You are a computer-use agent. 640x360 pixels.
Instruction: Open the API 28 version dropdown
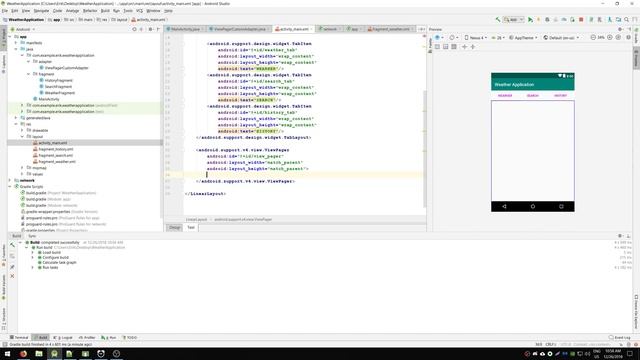[x=498, y=38]
